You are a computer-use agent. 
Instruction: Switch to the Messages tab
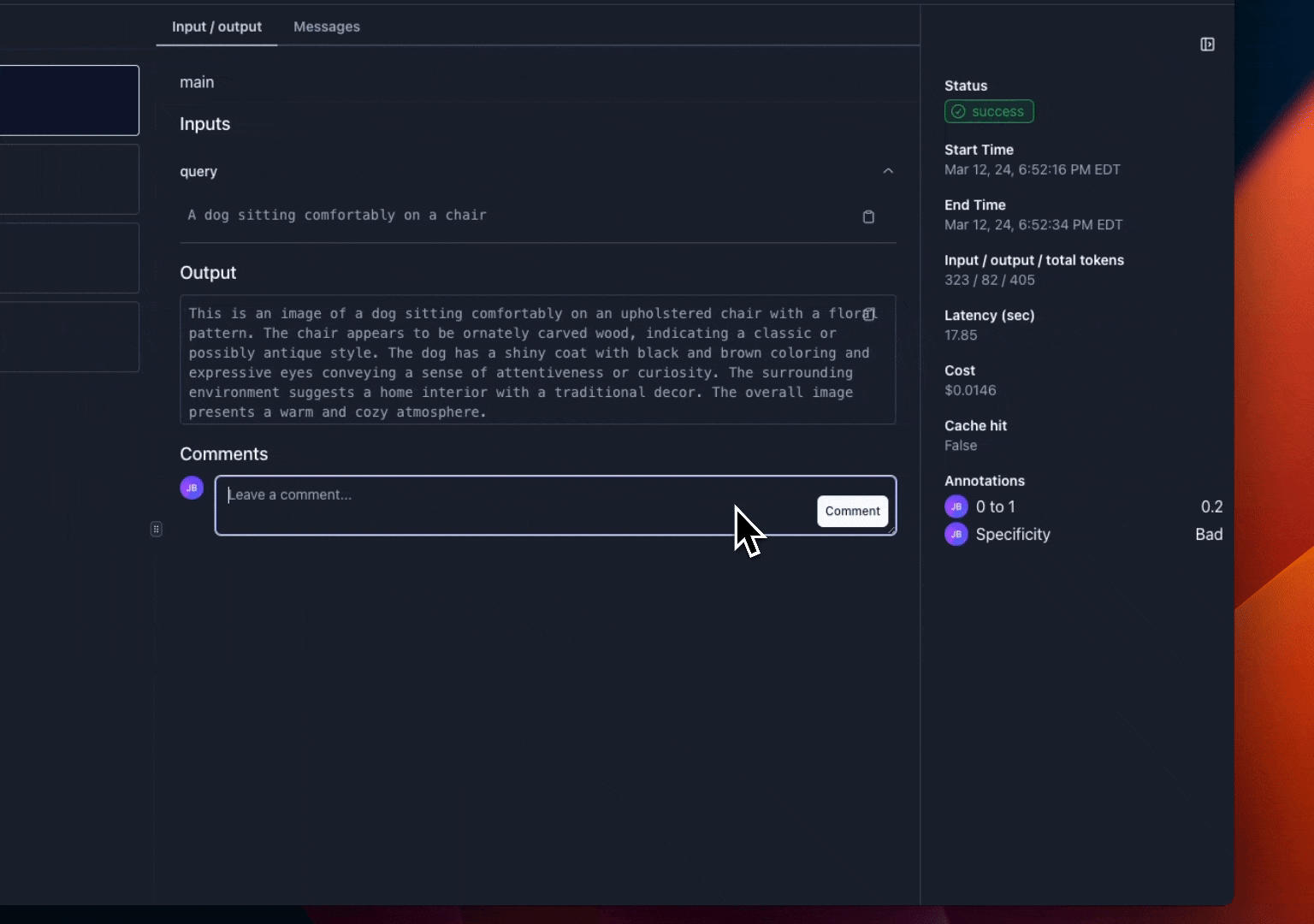tap(326, 27)
